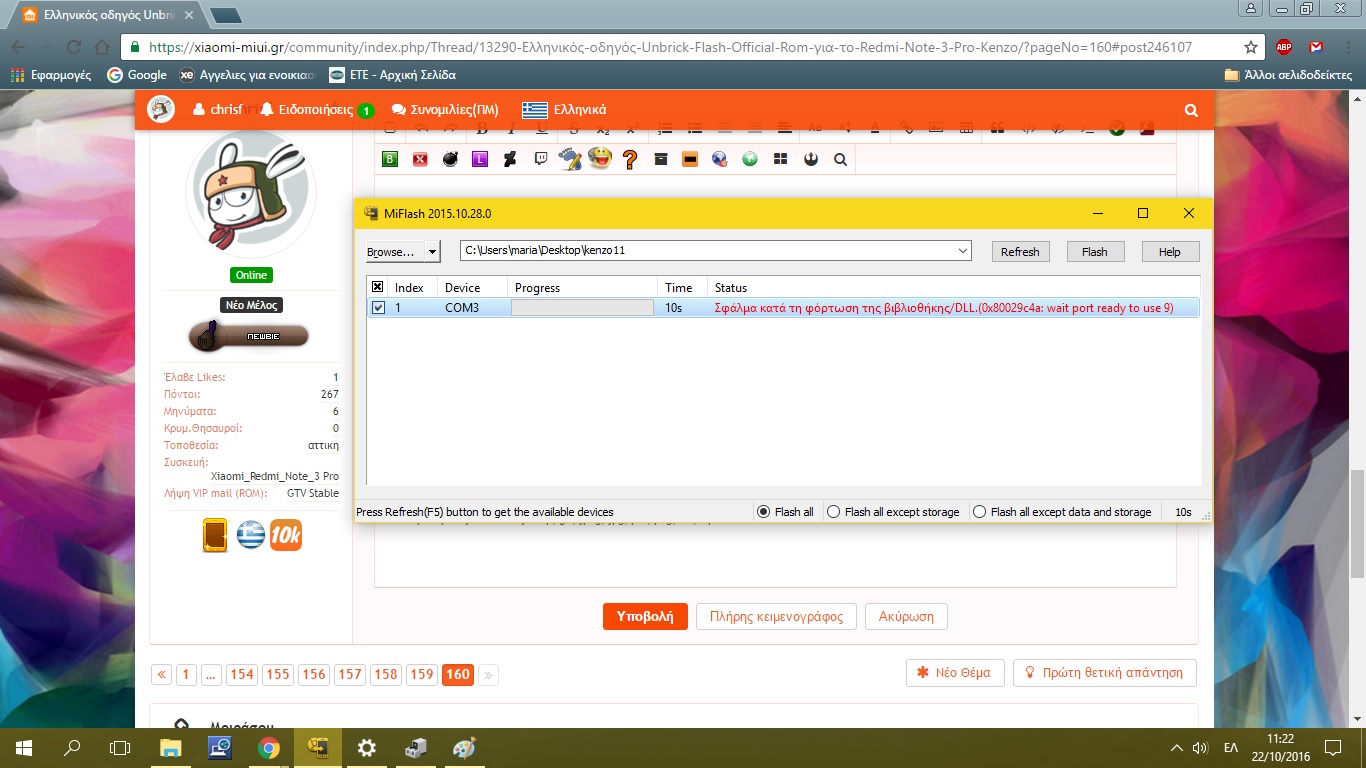Image resolution: width=1366 pixels, height=768 pixels.
Task: Choose 'Flash all except data and storage'
Action: pyautogui.click(x=980, y=512)
